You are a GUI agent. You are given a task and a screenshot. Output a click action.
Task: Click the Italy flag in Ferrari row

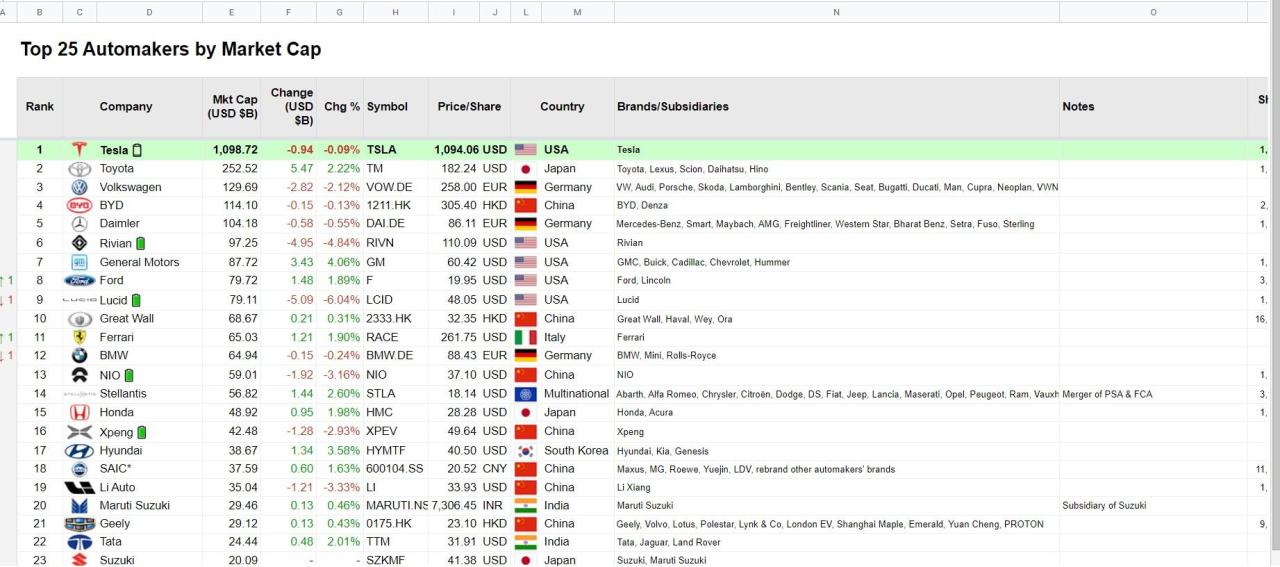tap(526, 337)
